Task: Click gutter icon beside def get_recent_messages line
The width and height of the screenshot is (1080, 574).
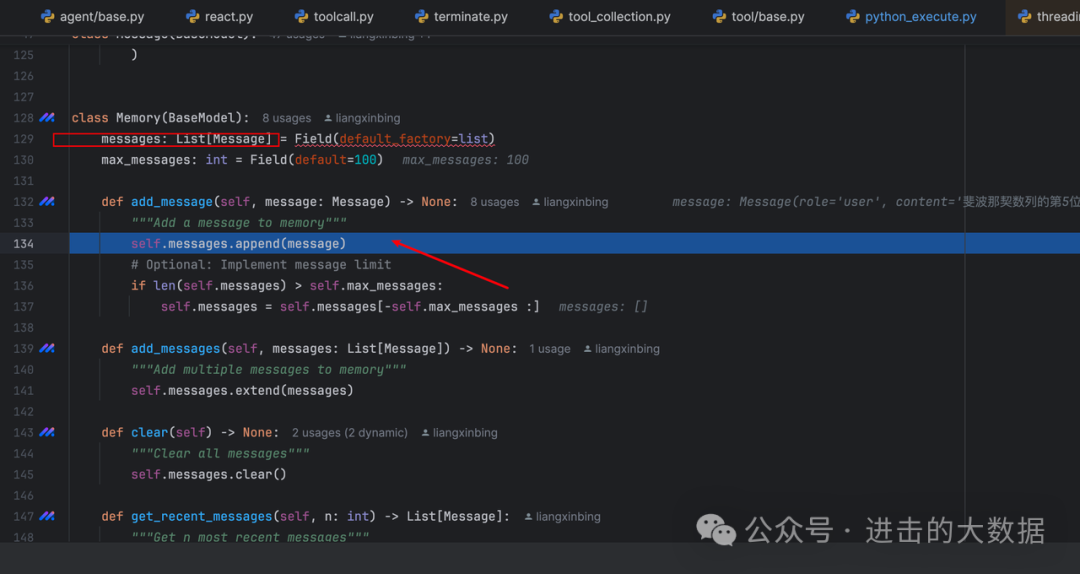Action: click(x=47, y=516)
